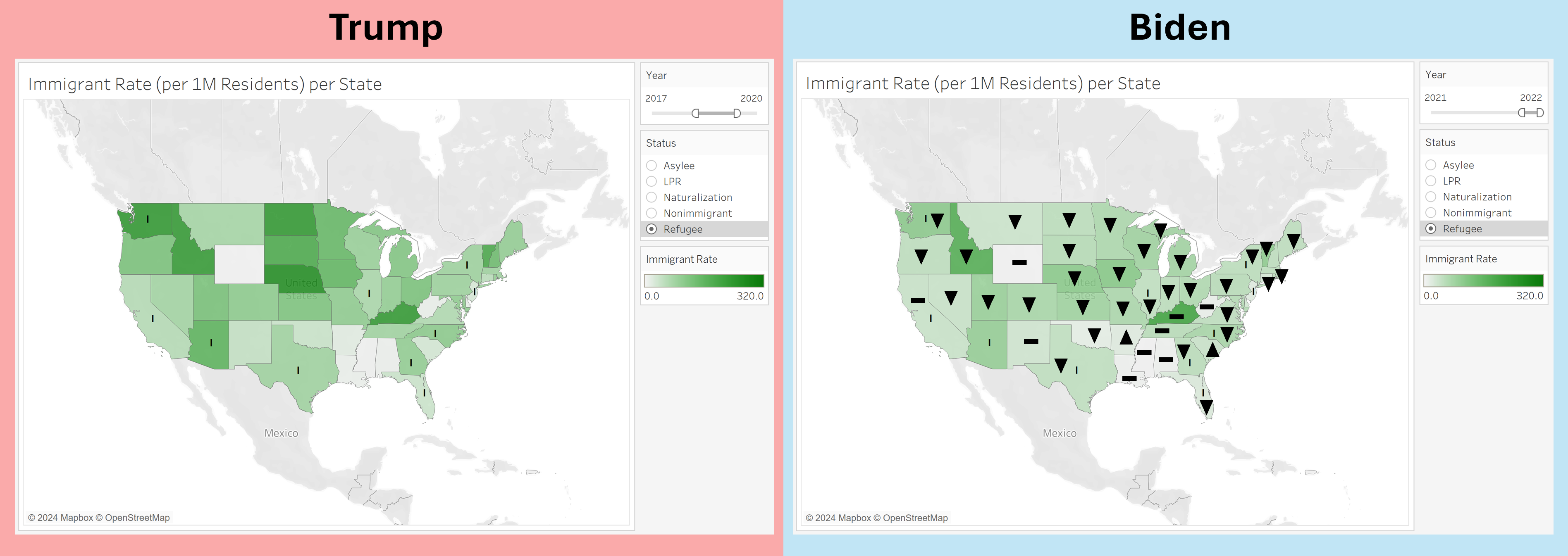Click the left handle of Biden year slider
Image resolution: width=1568 pixels, height=556 pixels.
click(1522, 112)
